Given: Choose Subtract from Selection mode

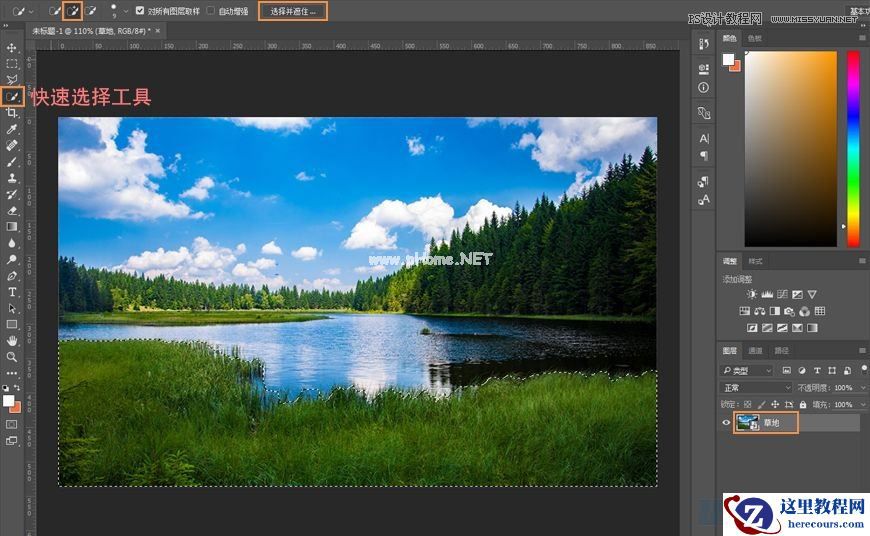Looking at the screenshot, I should (x=90, y=11).
